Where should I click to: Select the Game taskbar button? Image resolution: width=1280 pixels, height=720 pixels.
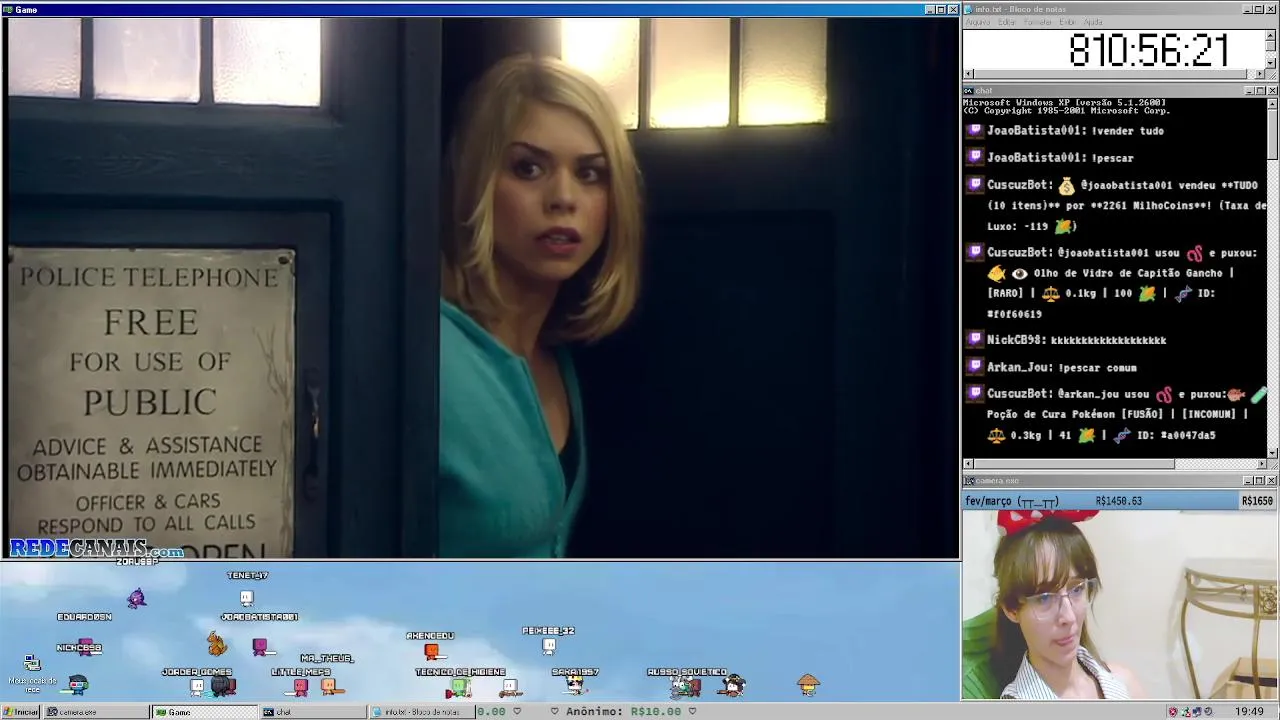(205, 712)
